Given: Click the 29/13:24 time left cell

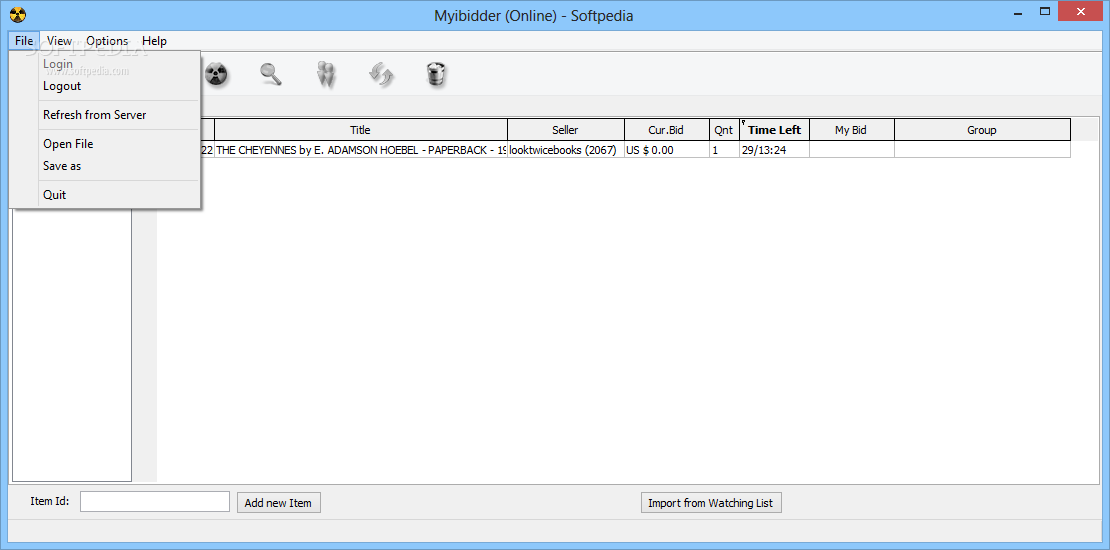Looking at the screenshot, I should coord(774,149).
